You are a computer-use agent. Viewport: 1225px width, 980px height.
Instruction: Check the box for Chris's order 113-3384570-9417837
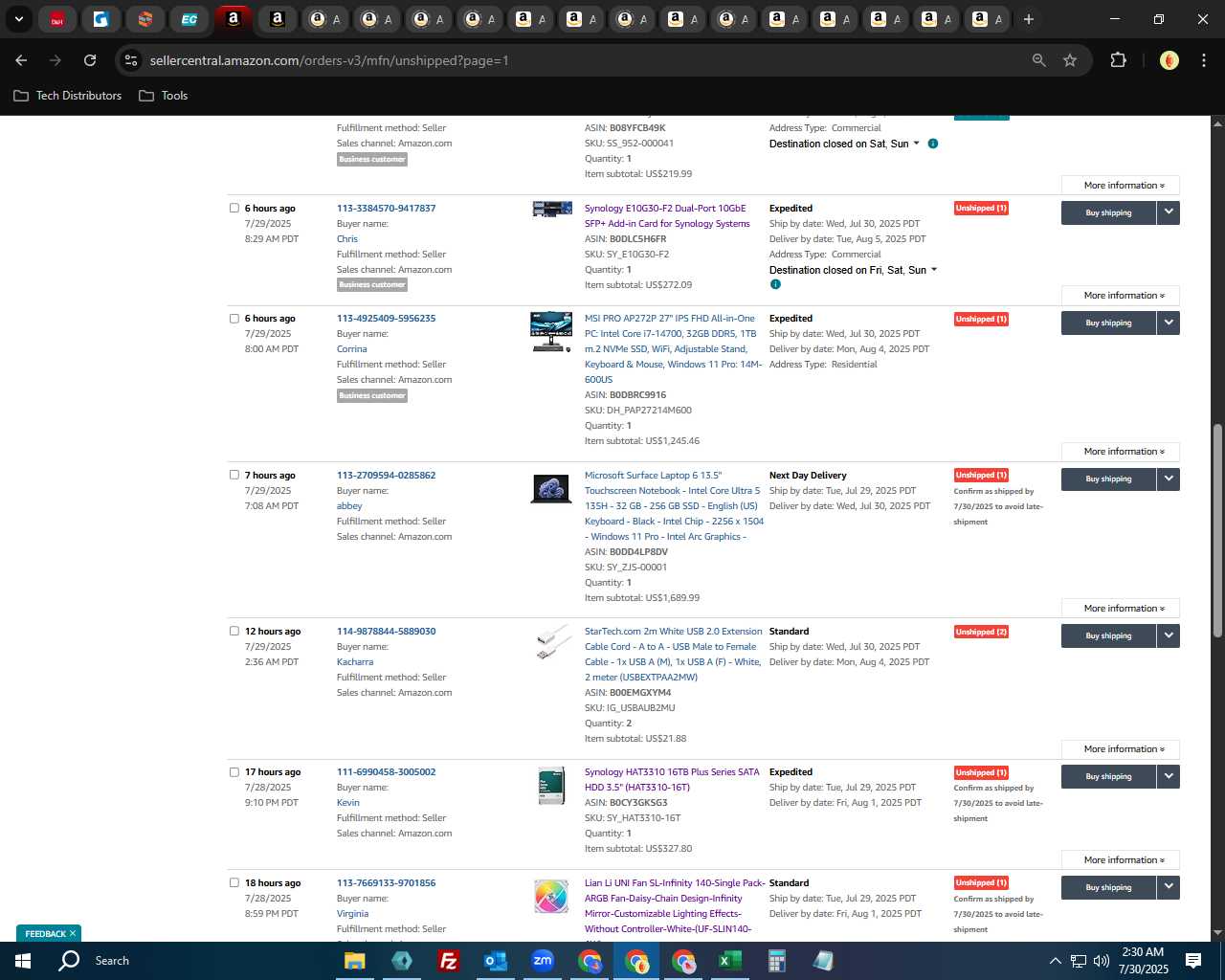tap(234, 208)
